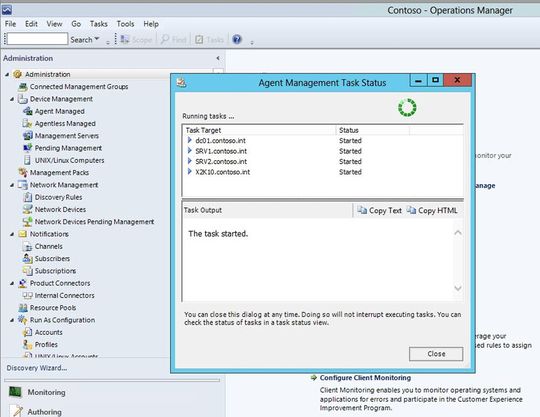The image size is (540, 417).
Task: Click Copy Text in Task Output
Action: point(379,210)
